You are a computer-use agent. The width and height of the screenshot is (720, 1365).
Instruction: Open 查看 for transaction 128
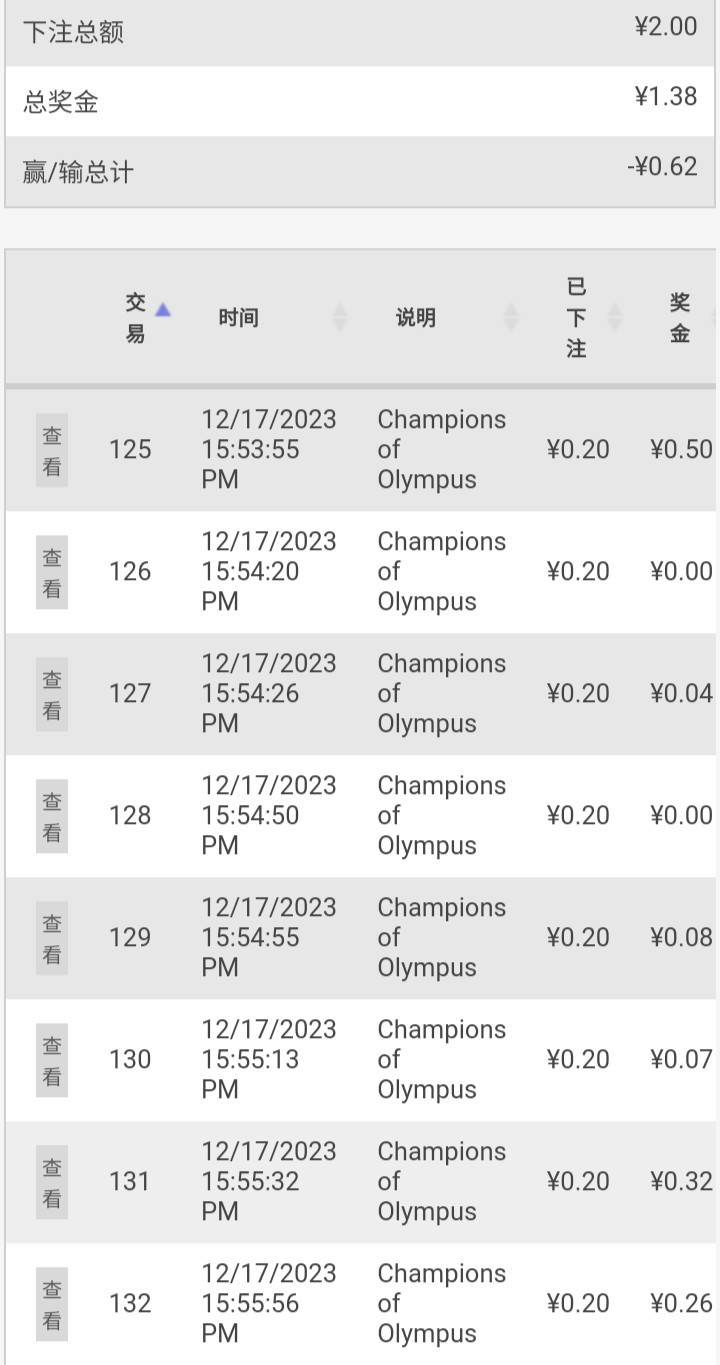pos(52,816)
